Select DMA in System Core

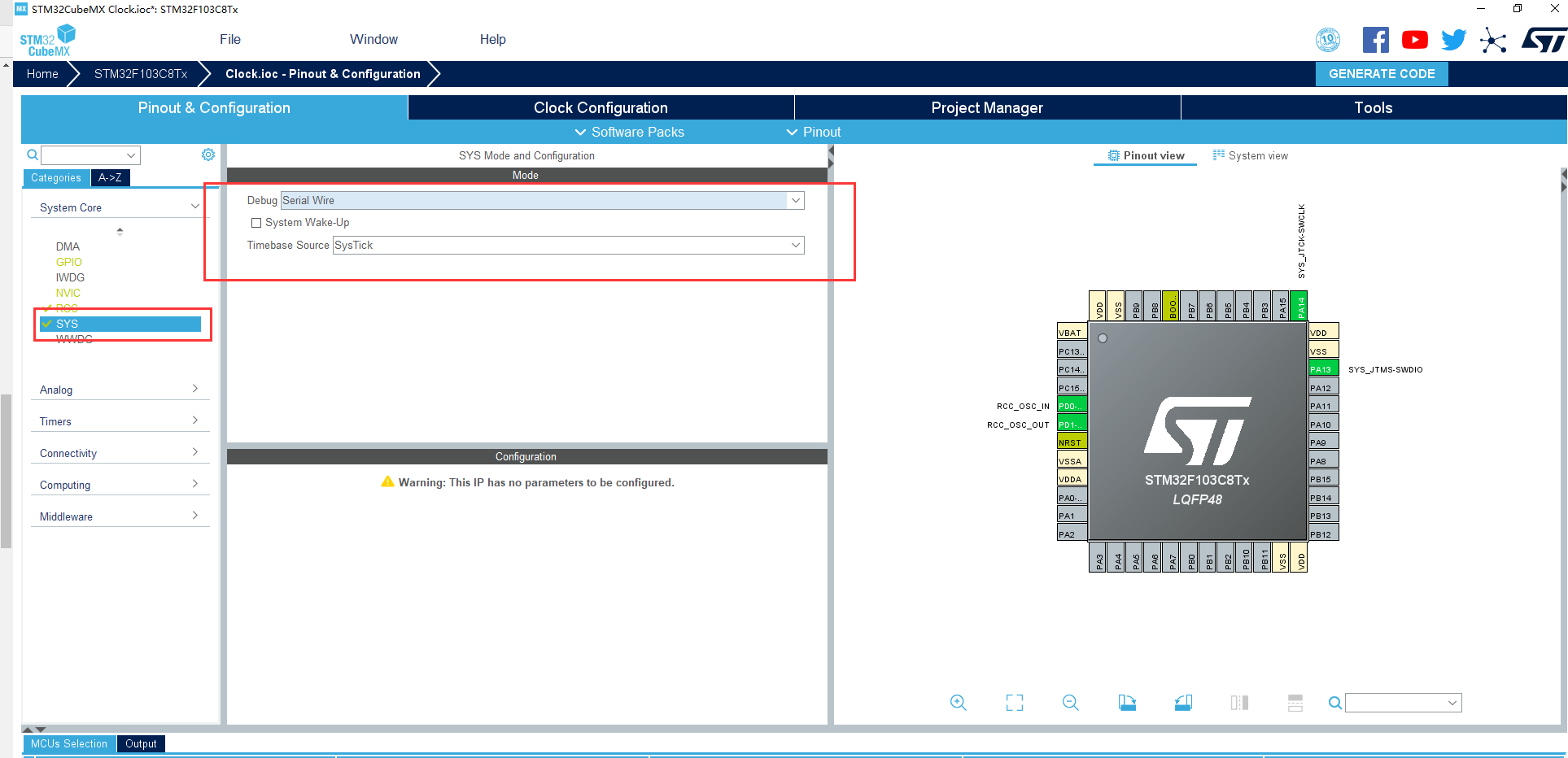[68, 246]
